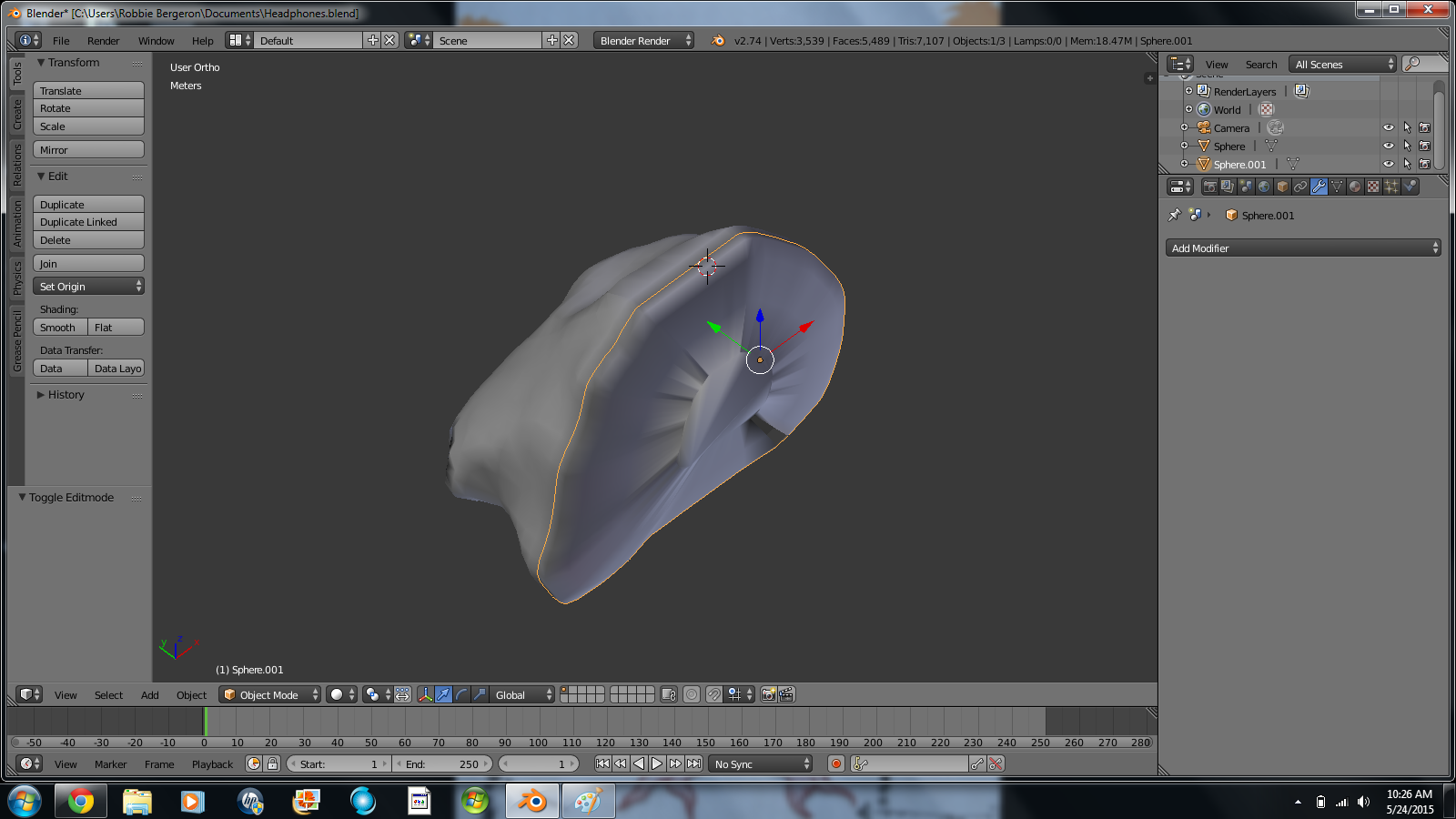The width and height of the screenshot is (1456, 819).
Task: Open the Material properties tab
Action: click(x=1355, y=187)
